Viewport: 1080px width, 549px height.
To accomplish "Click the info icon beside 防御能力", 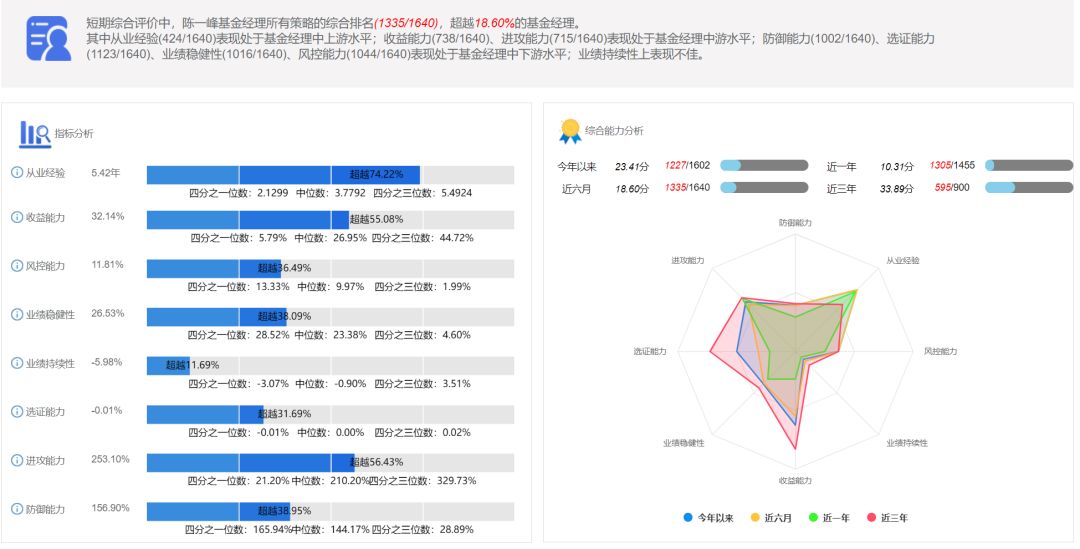I will coord(17,510).
